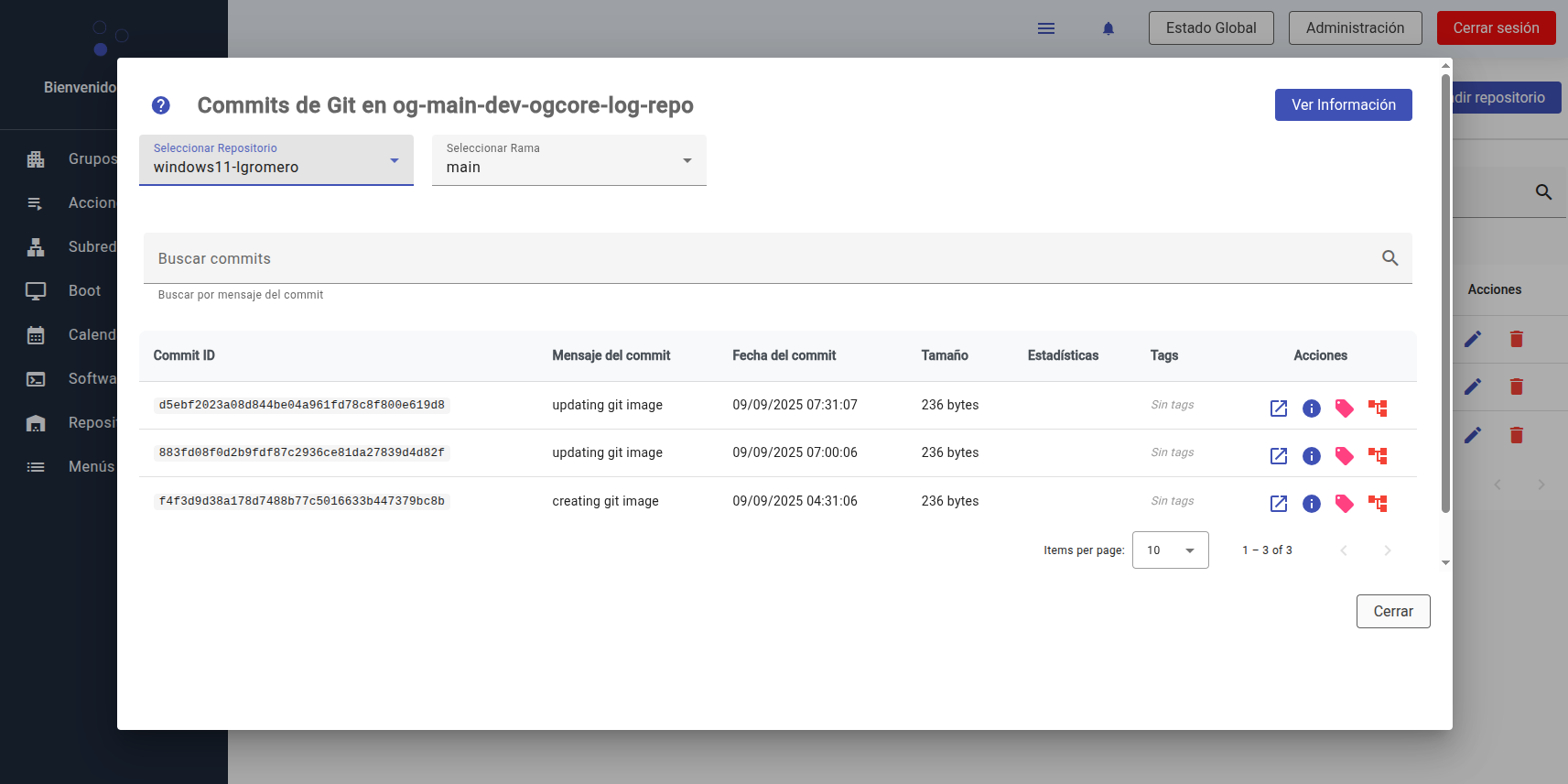Image resolution: width=1568 pixels, height=784 pixels.
Task: Expand the Seleccionar Rama dropdown
Action: click(x=568, y=160)
